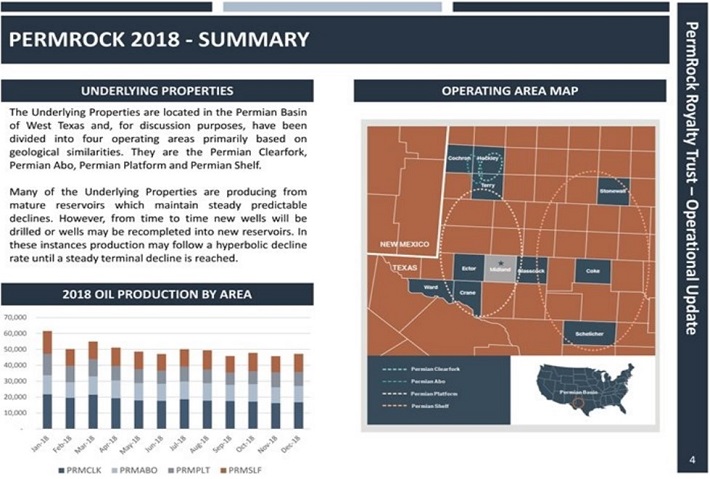Image resolution: width=710 pixels, height=479 pixels.
Task: Click the Permian Basin US inset map
Action: (585, 389)
